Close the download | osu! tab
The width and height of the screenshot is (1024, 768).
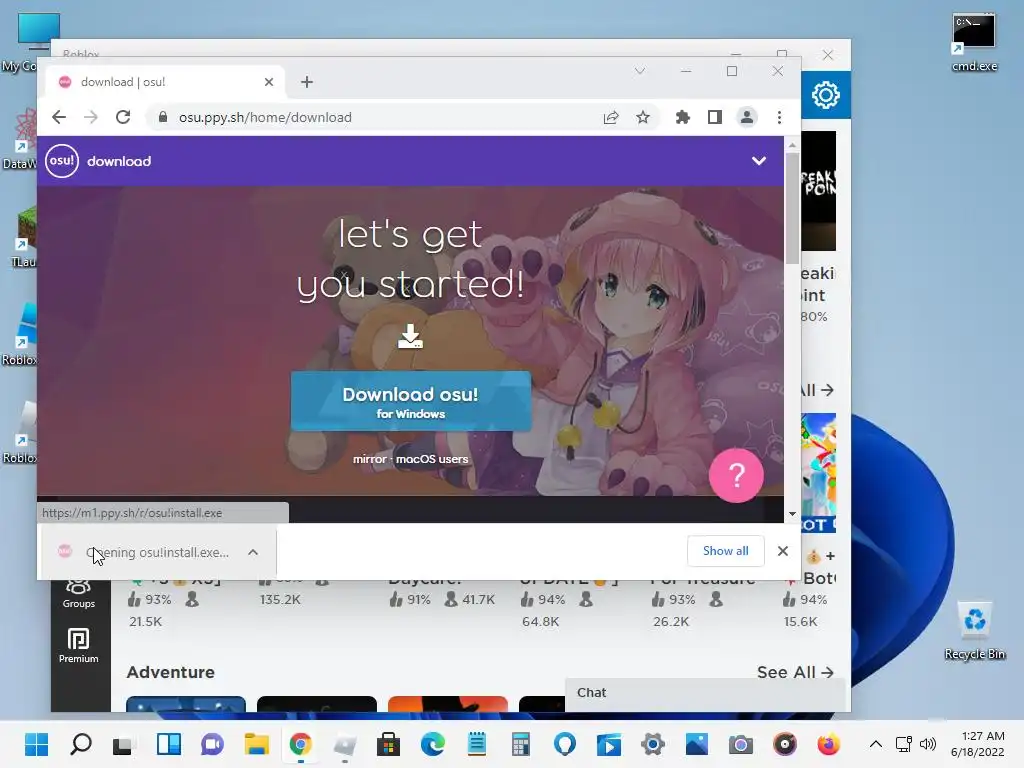pyautogui.click(x=269, y=82)
